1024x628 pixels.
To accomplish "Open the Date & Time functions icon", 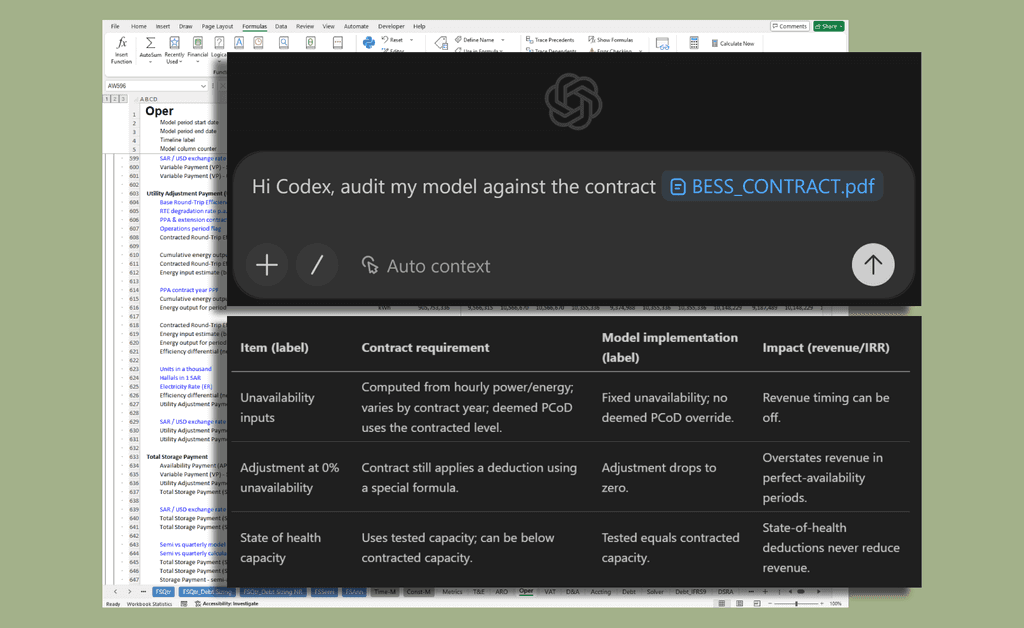I will click(x=259, y=43).
